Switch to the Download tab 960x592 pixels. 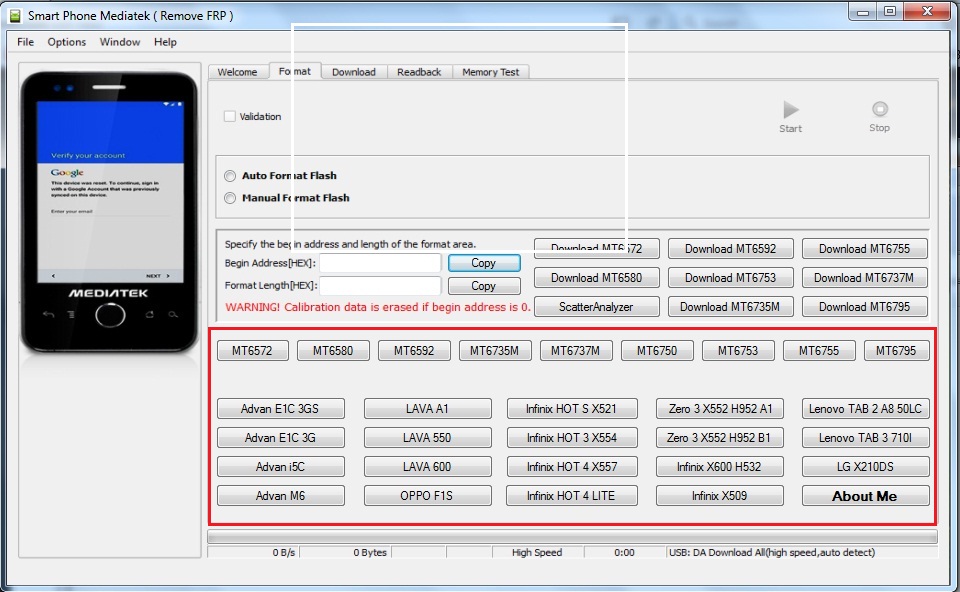click(x=354, y=72)
